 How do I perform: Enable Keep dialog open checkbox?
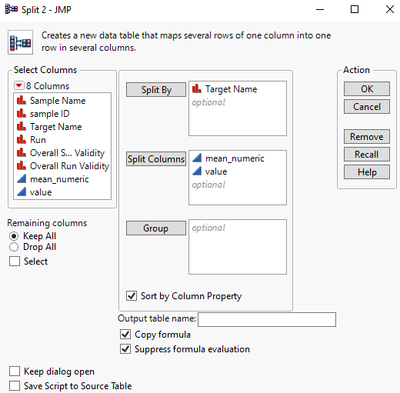[x=14, y=371]
